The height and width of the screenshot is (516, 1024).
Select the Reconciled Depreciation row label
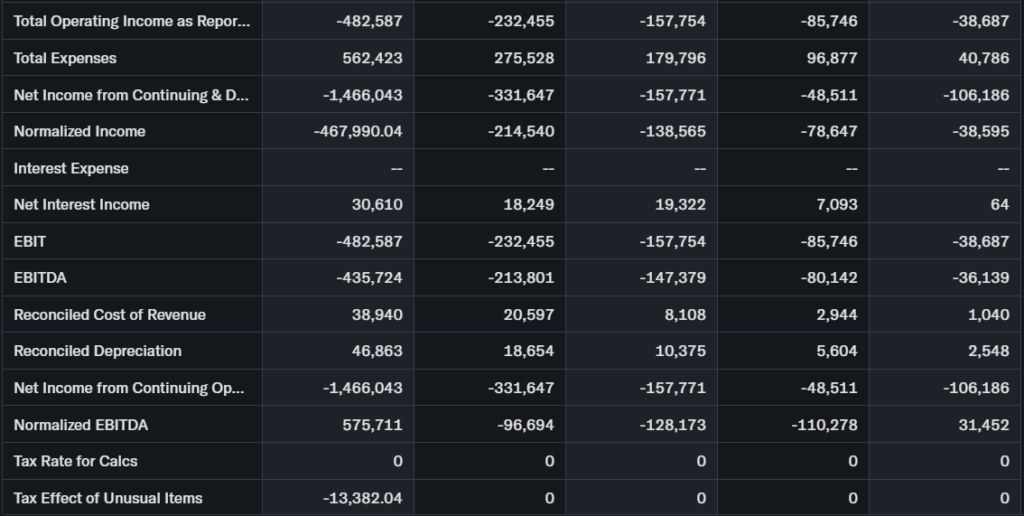(x=97, y=351)
